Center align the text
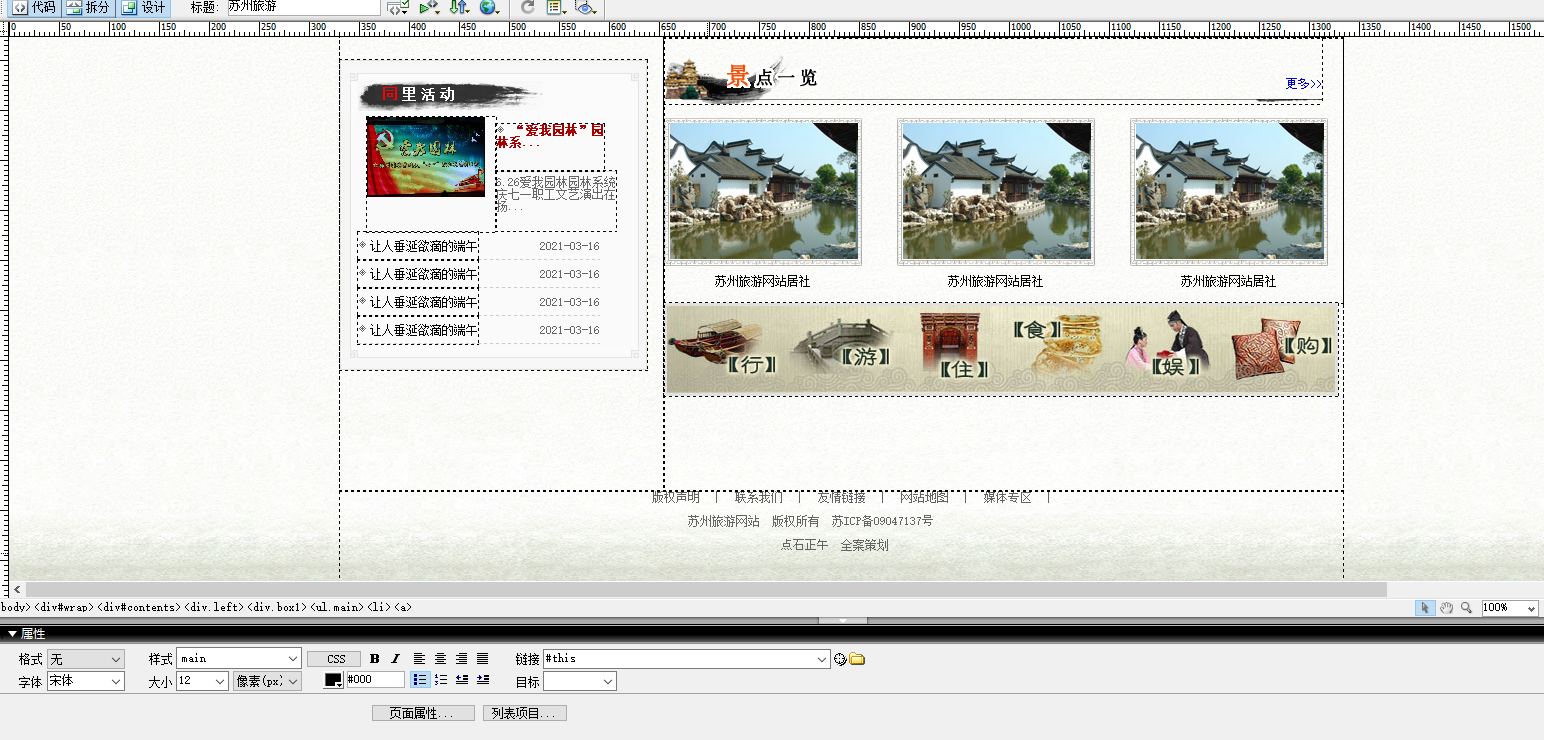 click(441, 659)
